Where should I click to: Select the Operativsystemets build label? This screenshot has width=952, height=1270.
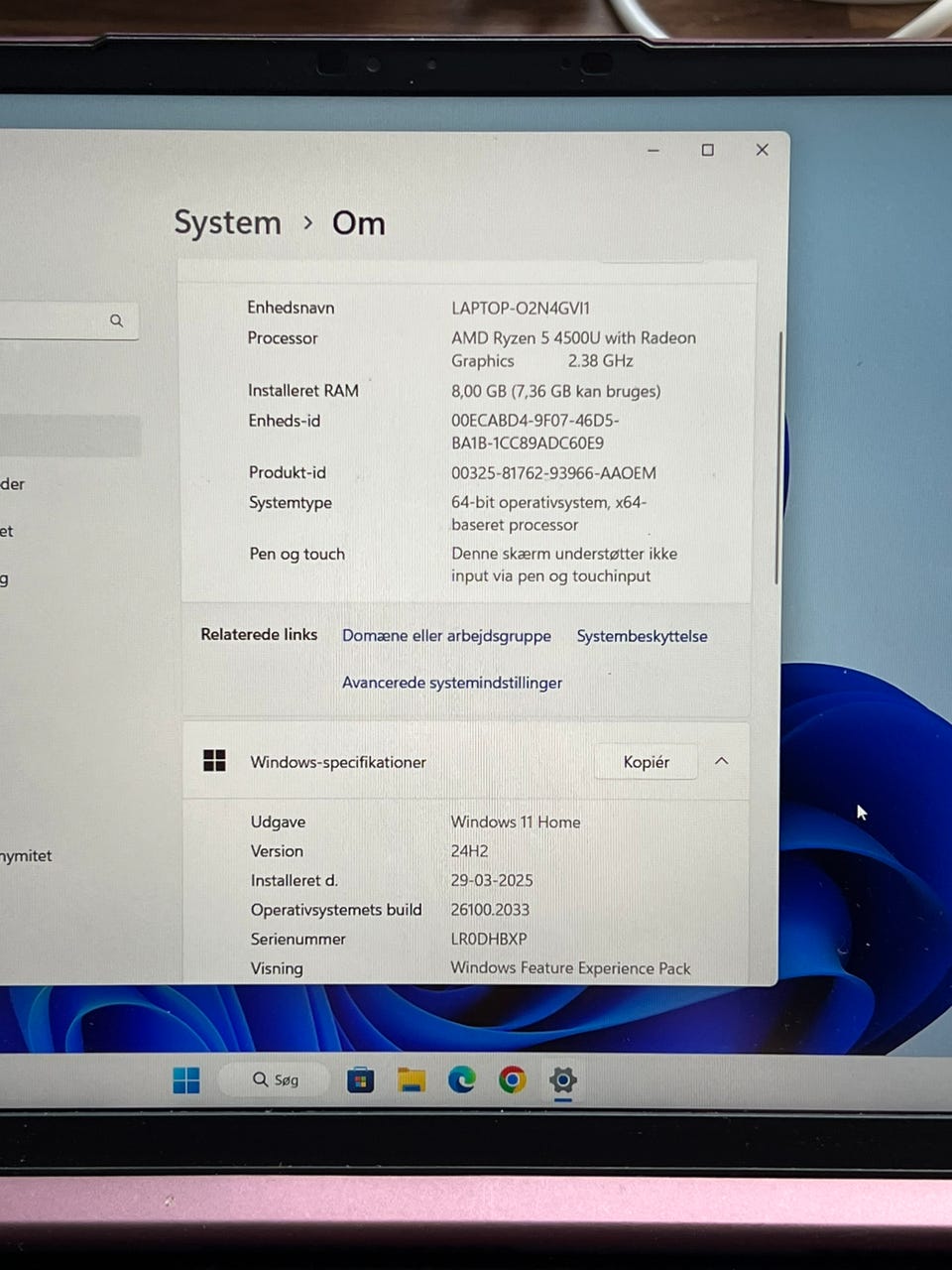click(x=336, y=910)
